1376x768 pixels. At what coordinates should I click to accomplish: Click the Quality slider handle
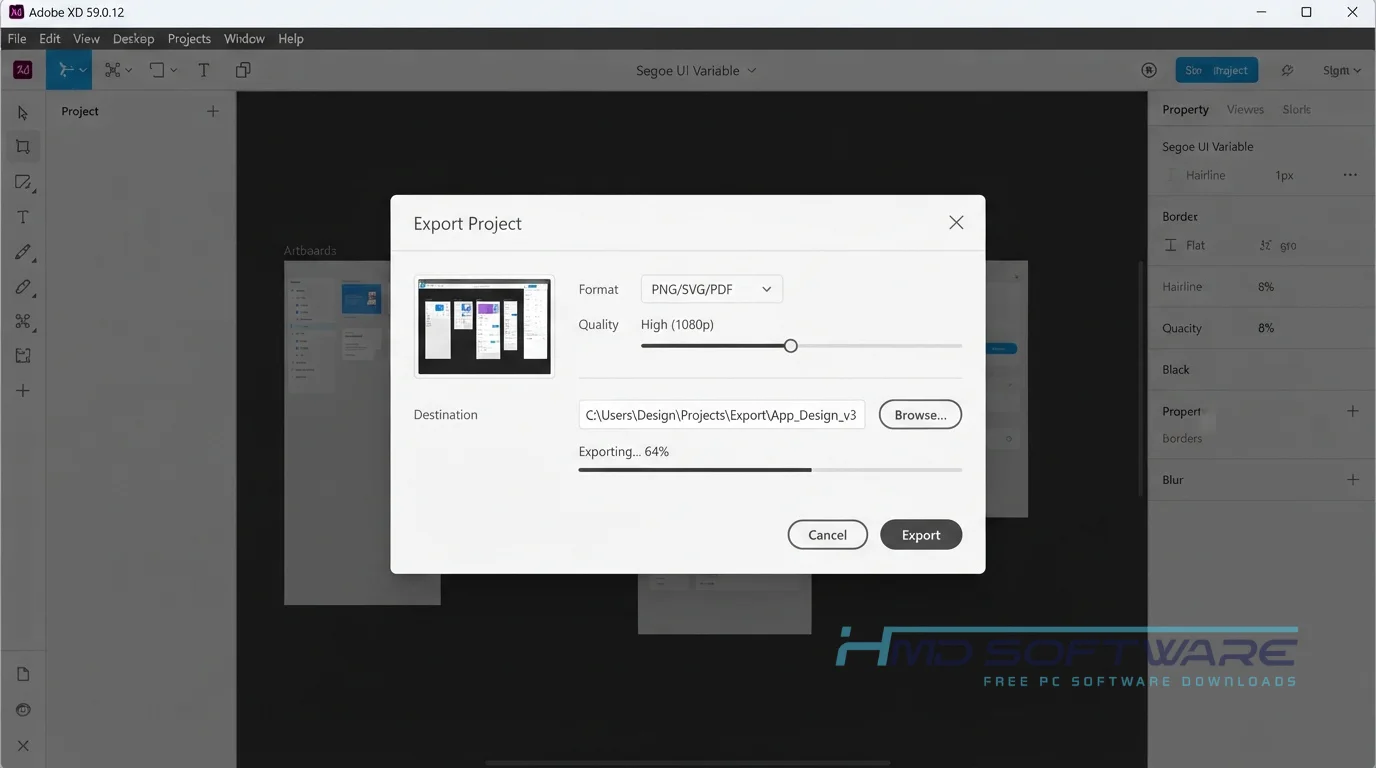(x=791, y=346)
